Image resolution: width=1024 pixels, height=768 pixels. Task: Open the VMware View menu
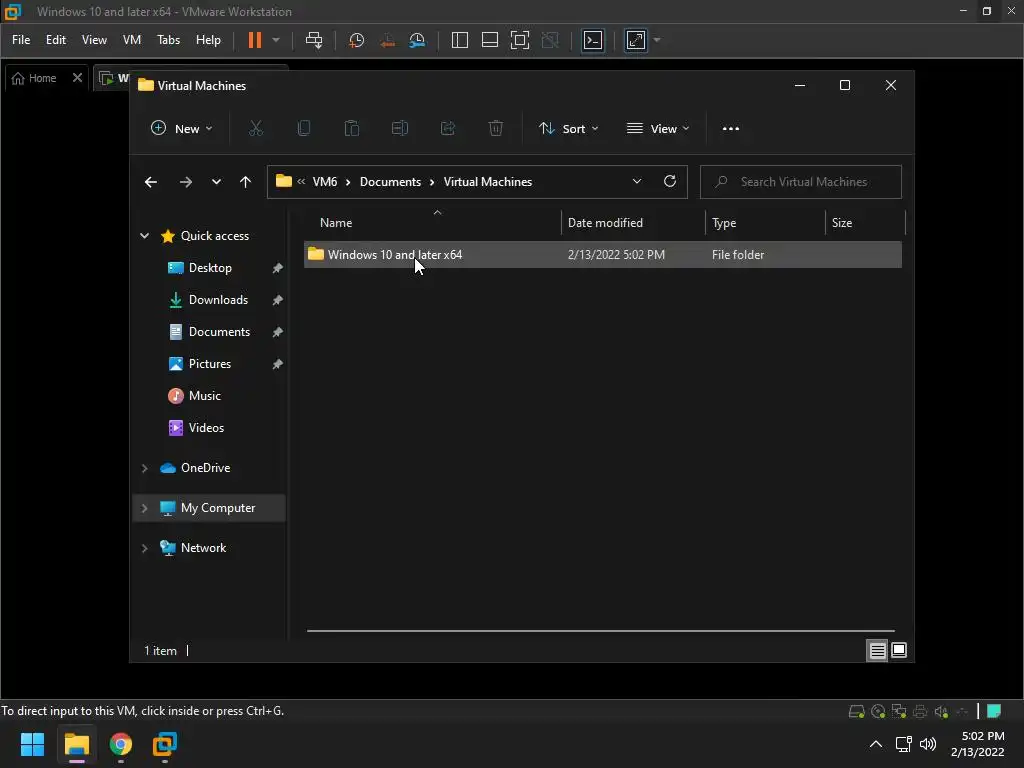(x=94, y=40)
